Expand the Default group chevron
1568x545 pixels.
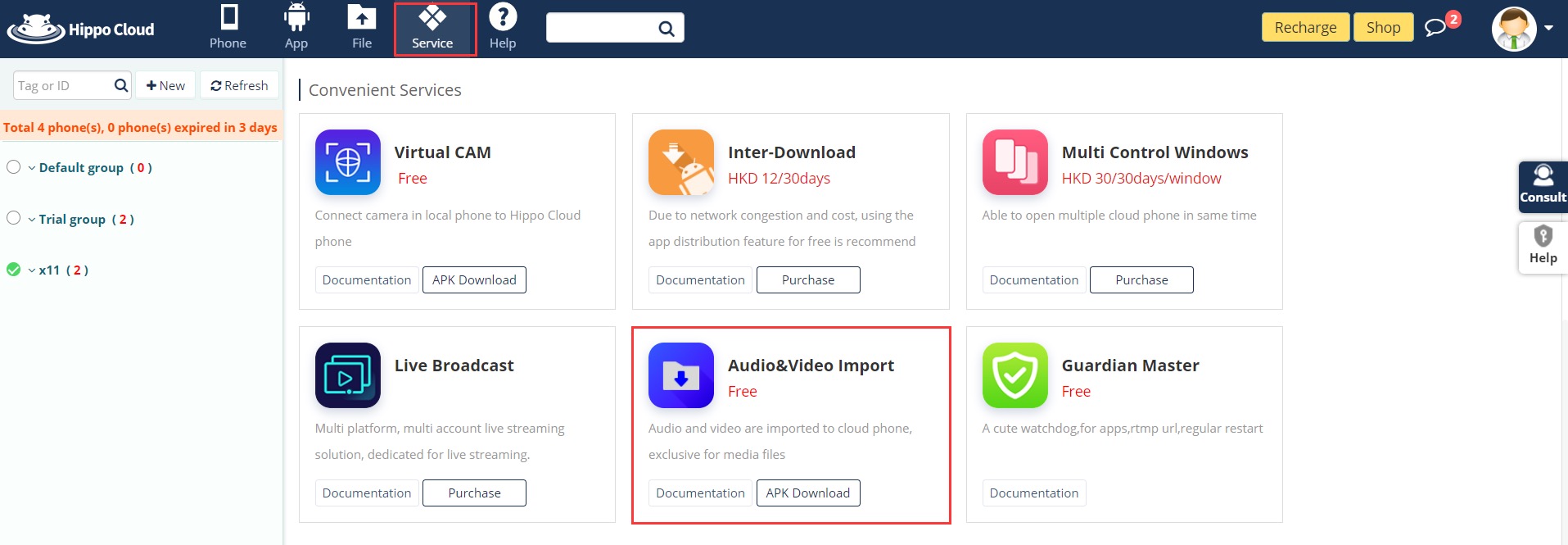(32, 168)
